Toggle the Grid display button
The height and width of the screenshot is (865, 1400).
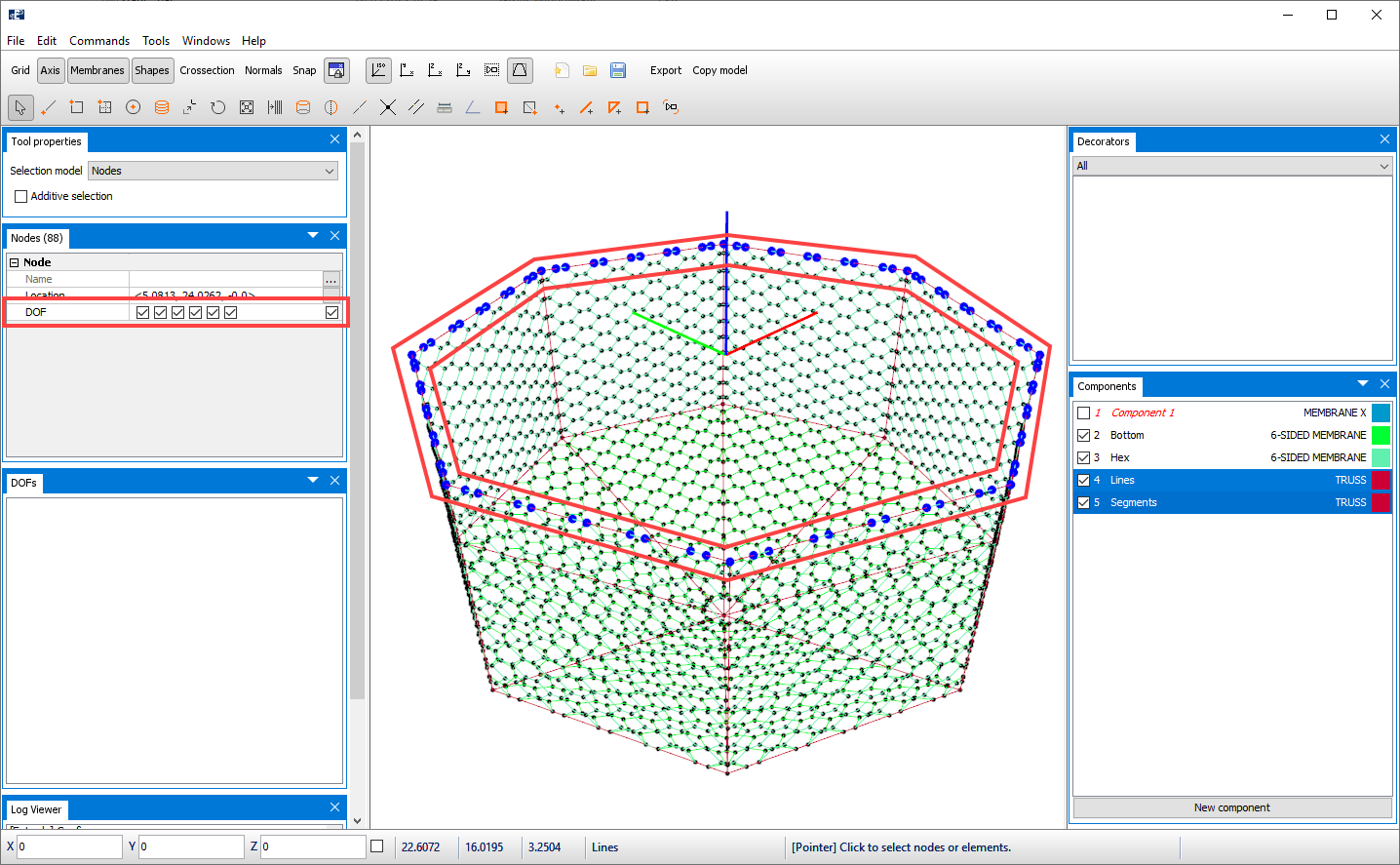click(x=20, y=70)
